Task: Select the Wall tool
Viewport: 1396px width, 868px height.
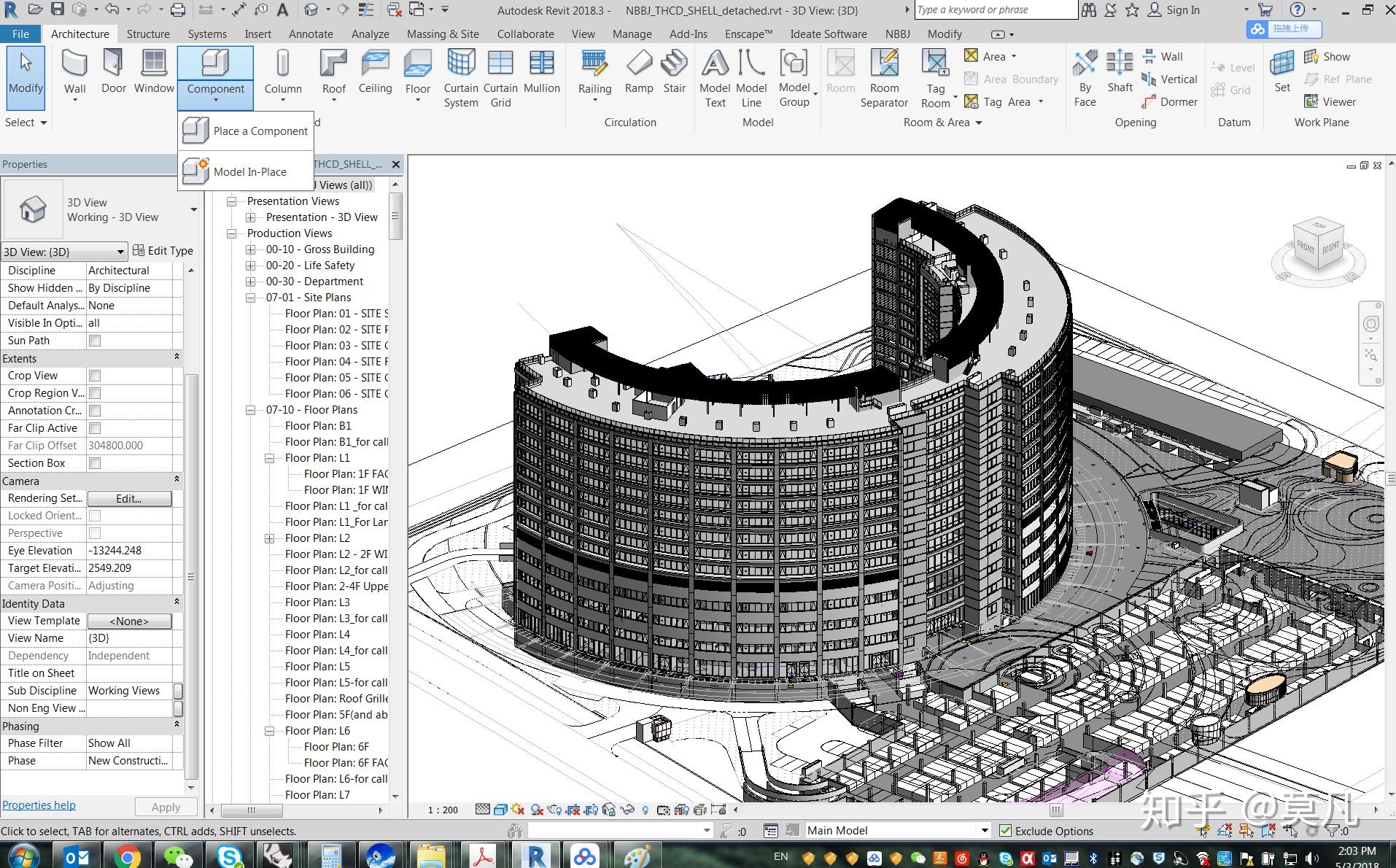Action: [74, 73]
